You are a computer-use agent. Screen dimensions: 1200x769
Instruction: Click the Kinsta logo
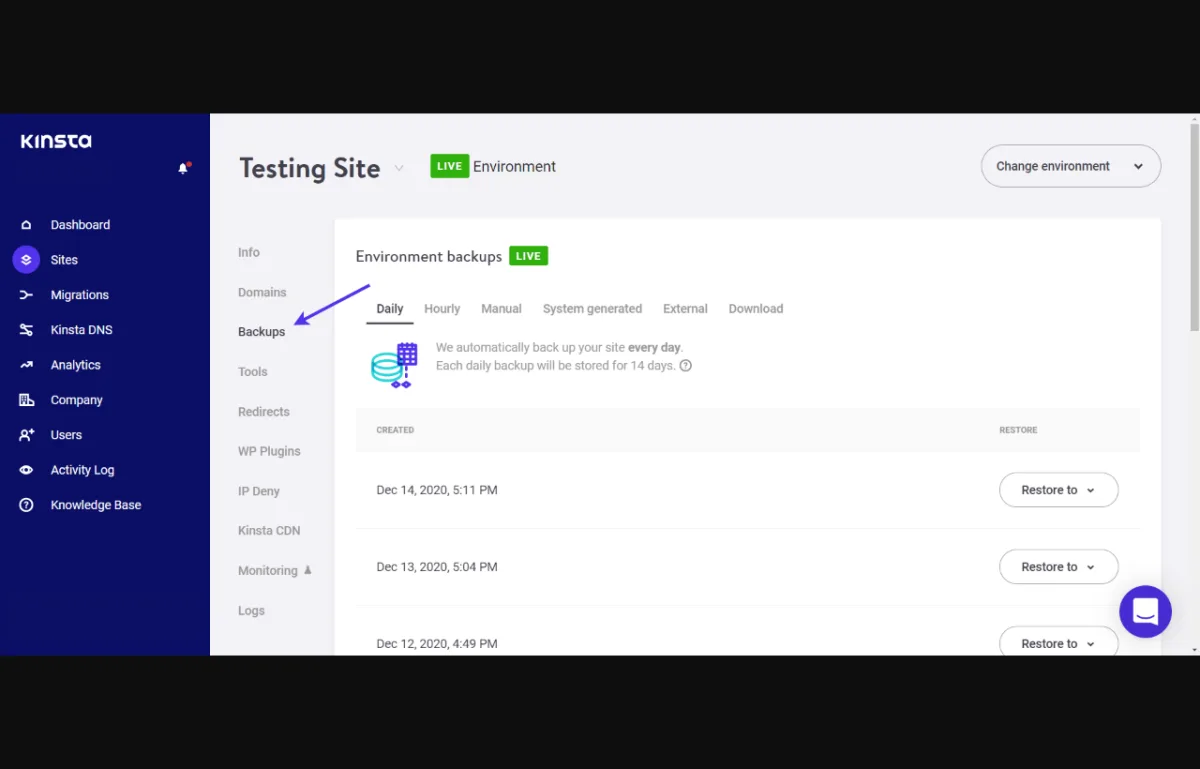tap(56, 141)
